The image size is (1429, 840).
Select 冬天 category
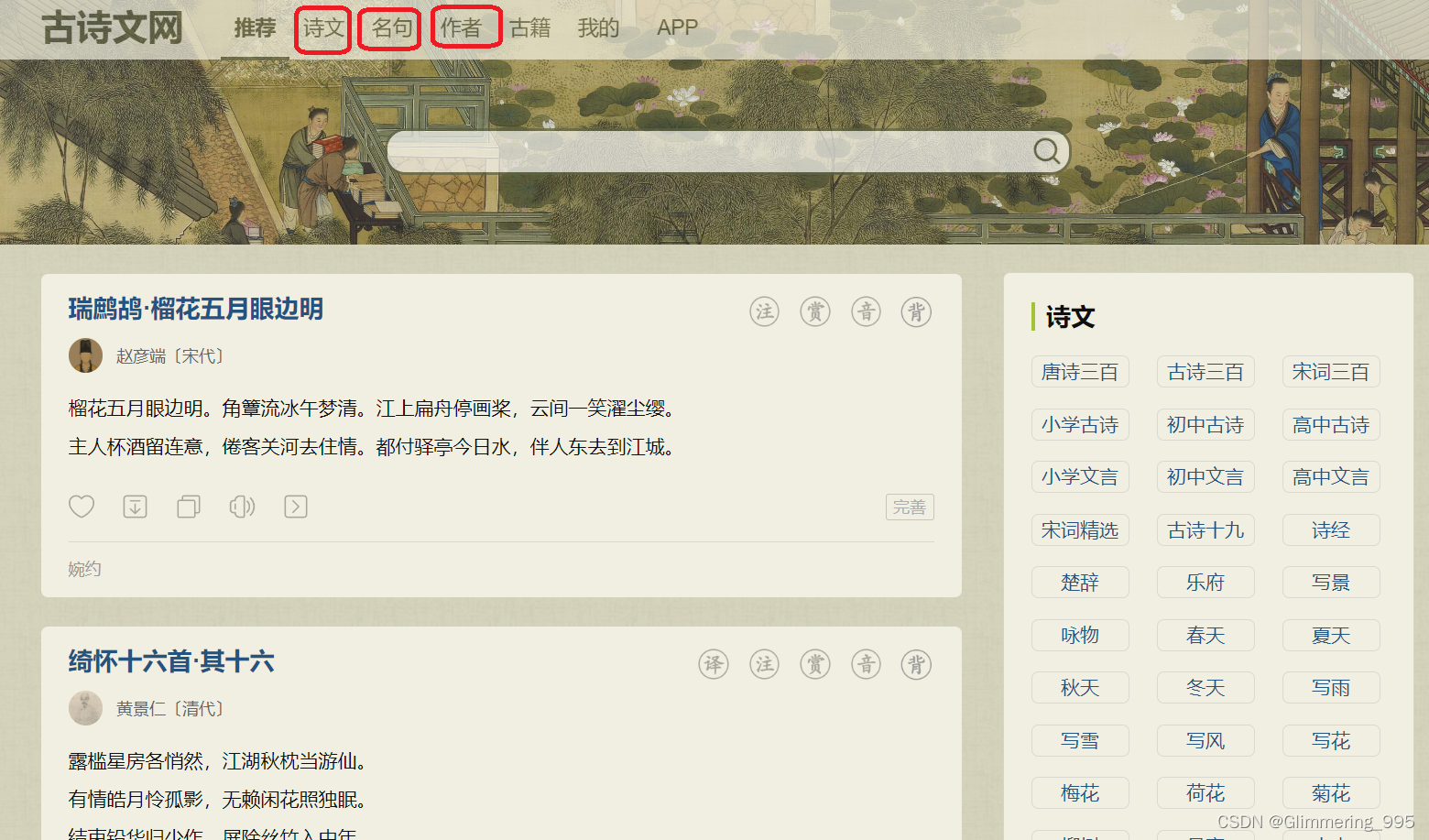(1205, 688)
